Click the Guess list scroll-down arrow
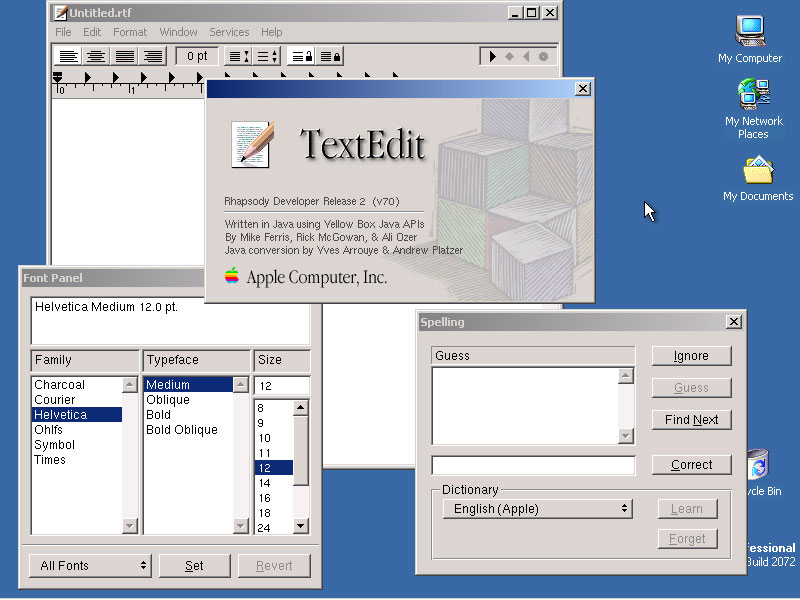Image resolution: width=800 pixels, height=600 pixels. click(626, 436)
